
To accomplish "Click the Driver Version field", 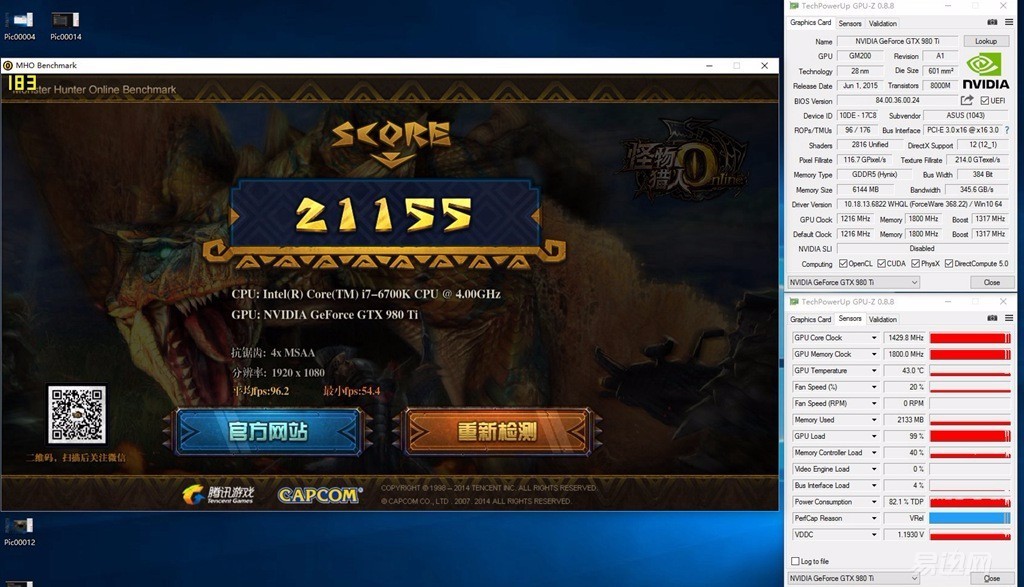I will [x=923, y=204].
